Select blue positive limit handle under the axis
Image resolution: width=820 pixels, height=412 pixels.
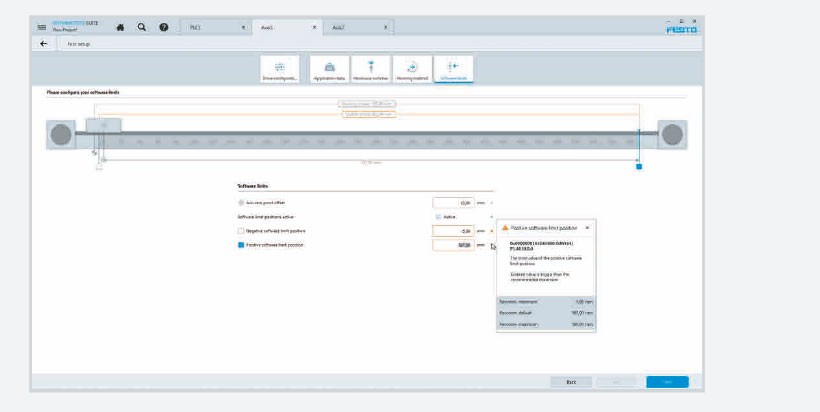tap(639, 167)
